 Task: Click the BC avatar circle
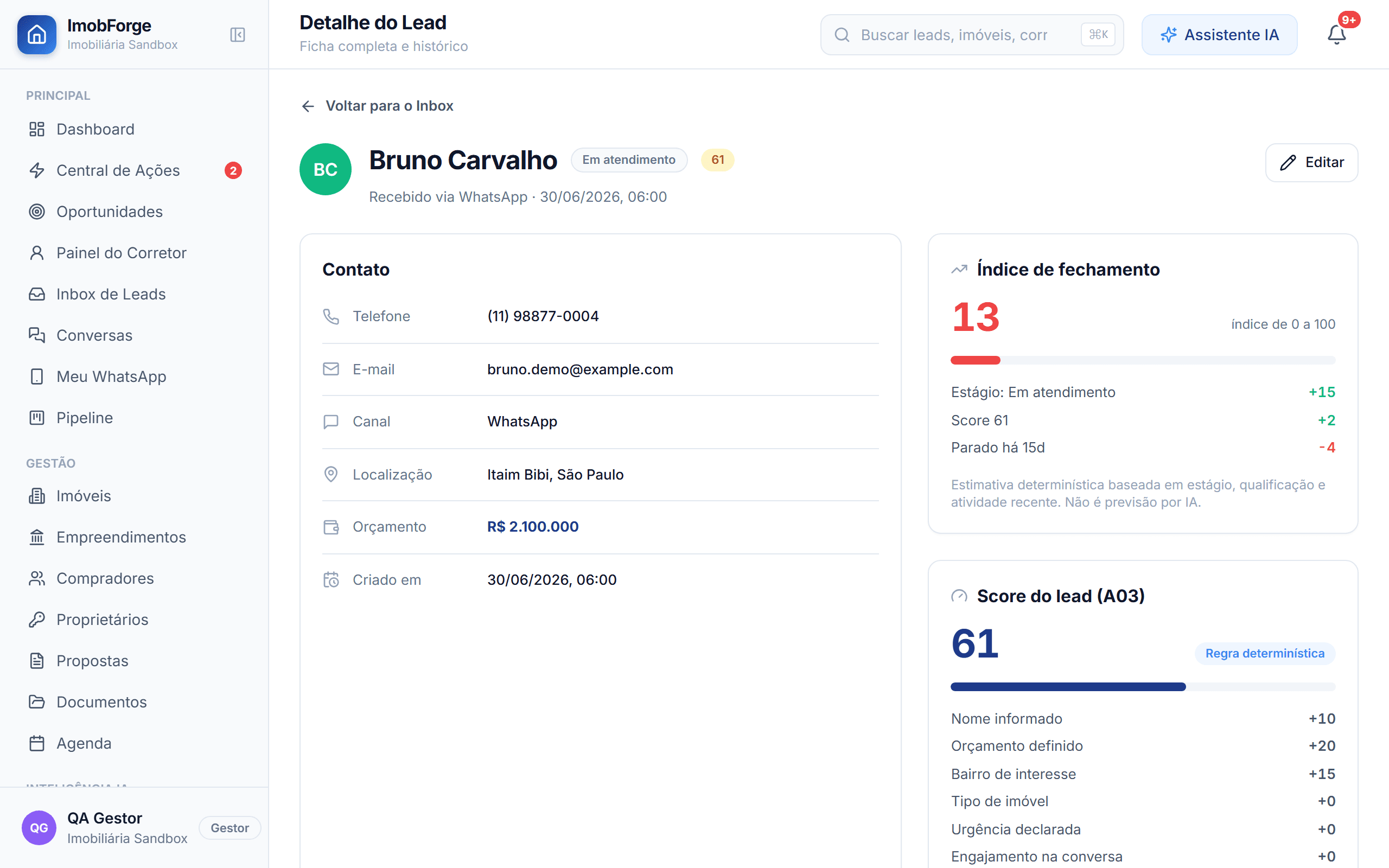[x=326, y=169]
